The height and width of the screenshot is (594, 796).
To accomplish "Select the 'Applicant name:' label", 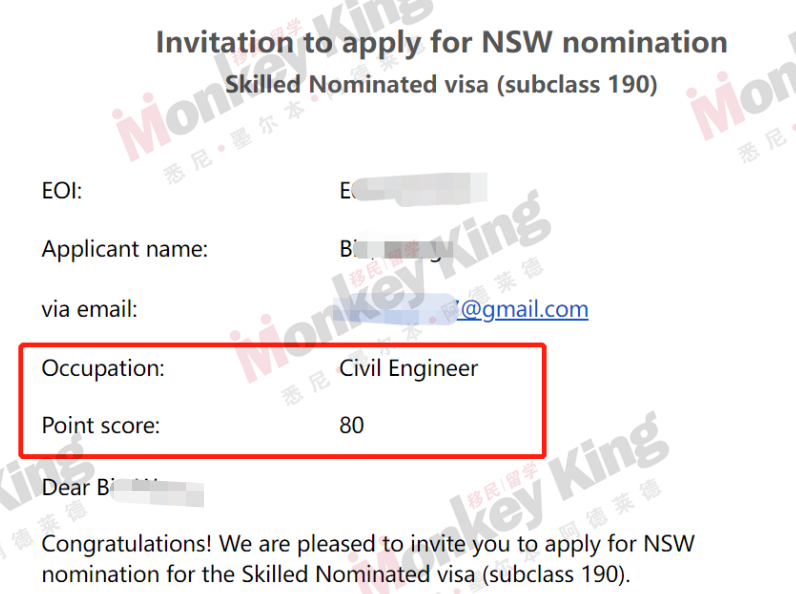I will 125,249.
